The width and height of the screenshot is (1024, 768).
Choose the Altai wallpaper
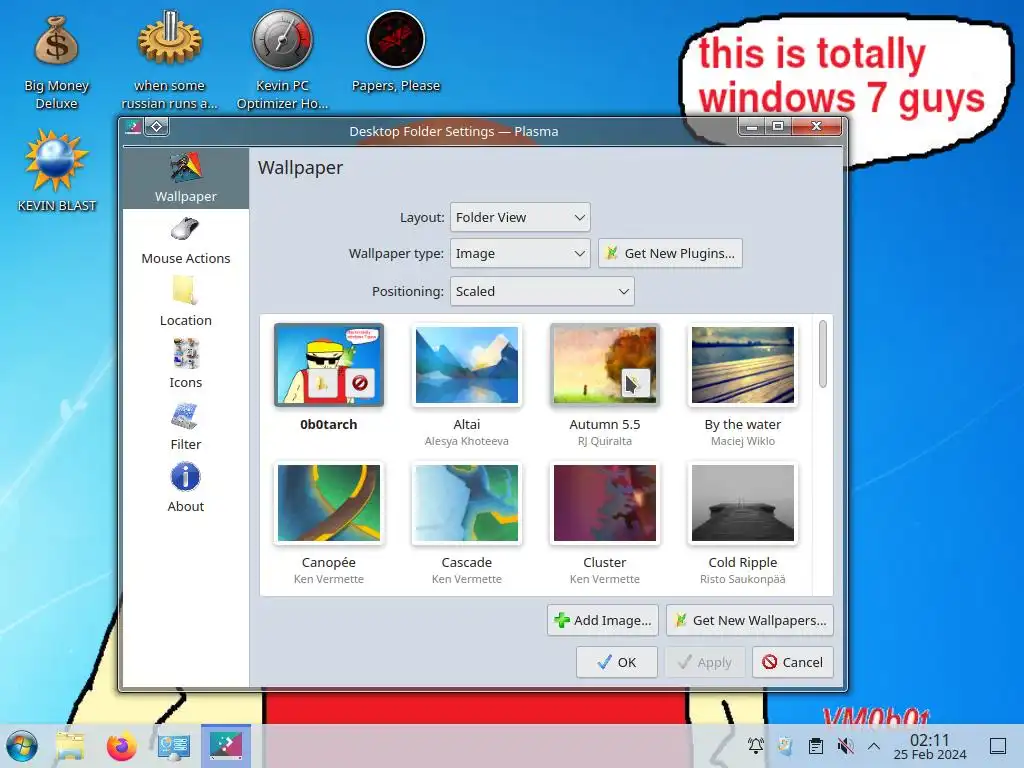click(466, 364)
